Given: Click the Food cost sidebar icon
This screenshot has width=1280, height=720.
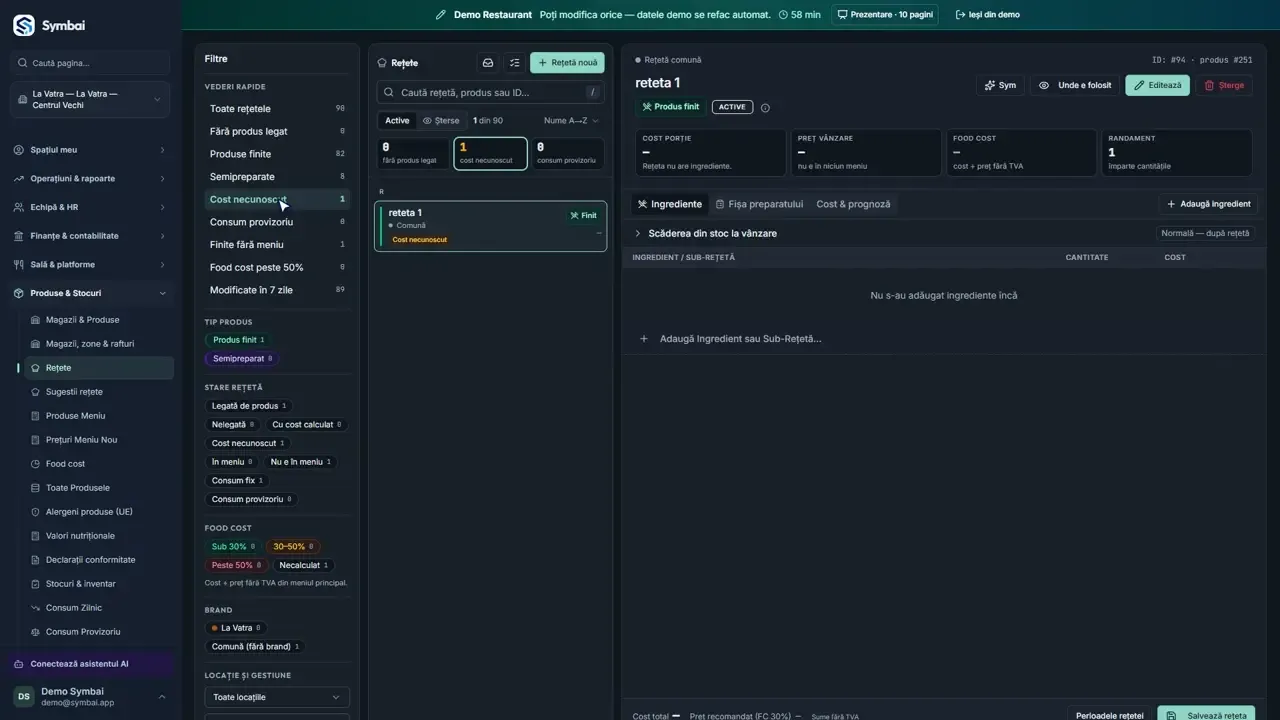Looking at the screenshot, I should pos(35,464).
